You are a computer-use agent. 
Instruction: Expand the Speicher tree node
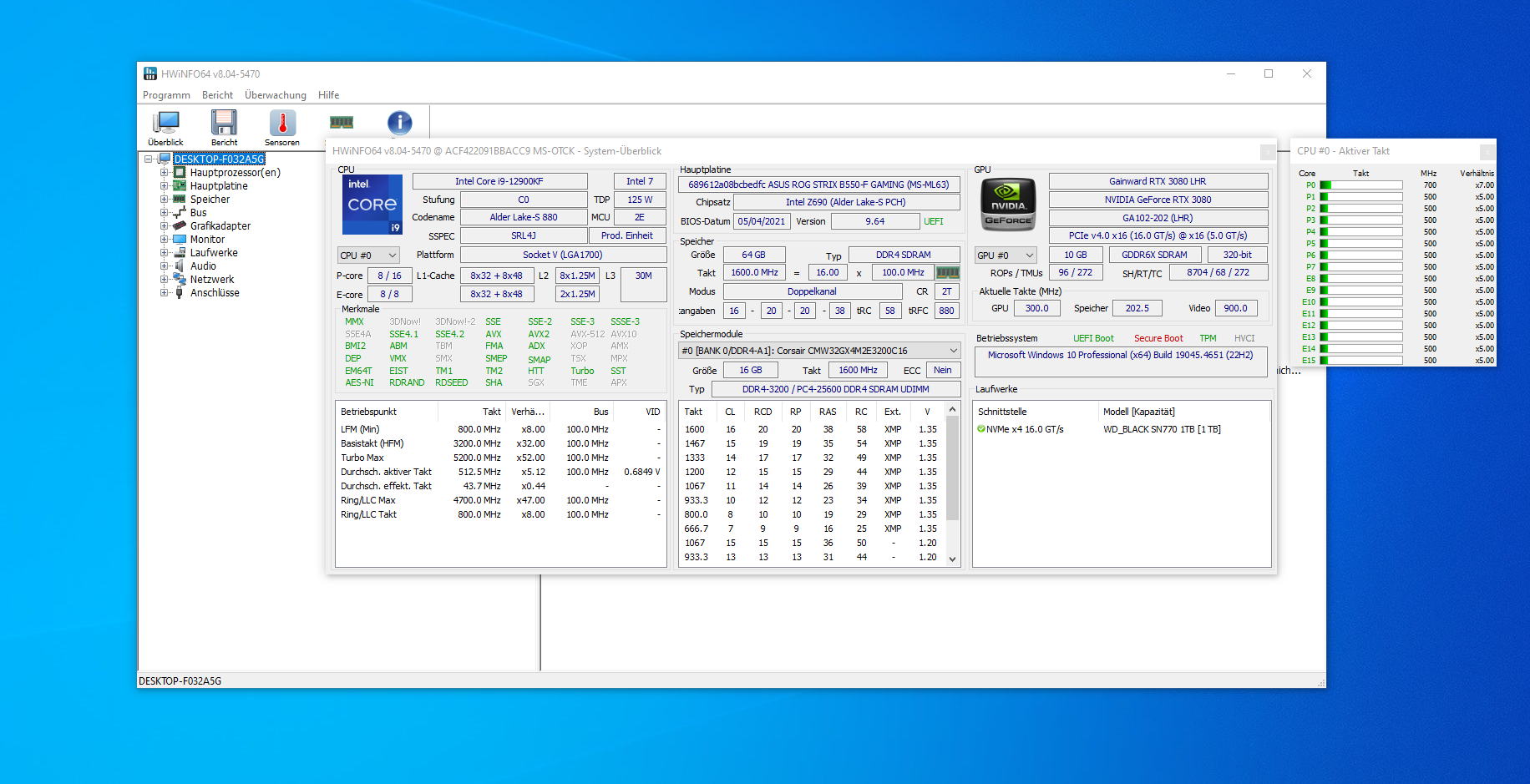(x=165, y=200)
